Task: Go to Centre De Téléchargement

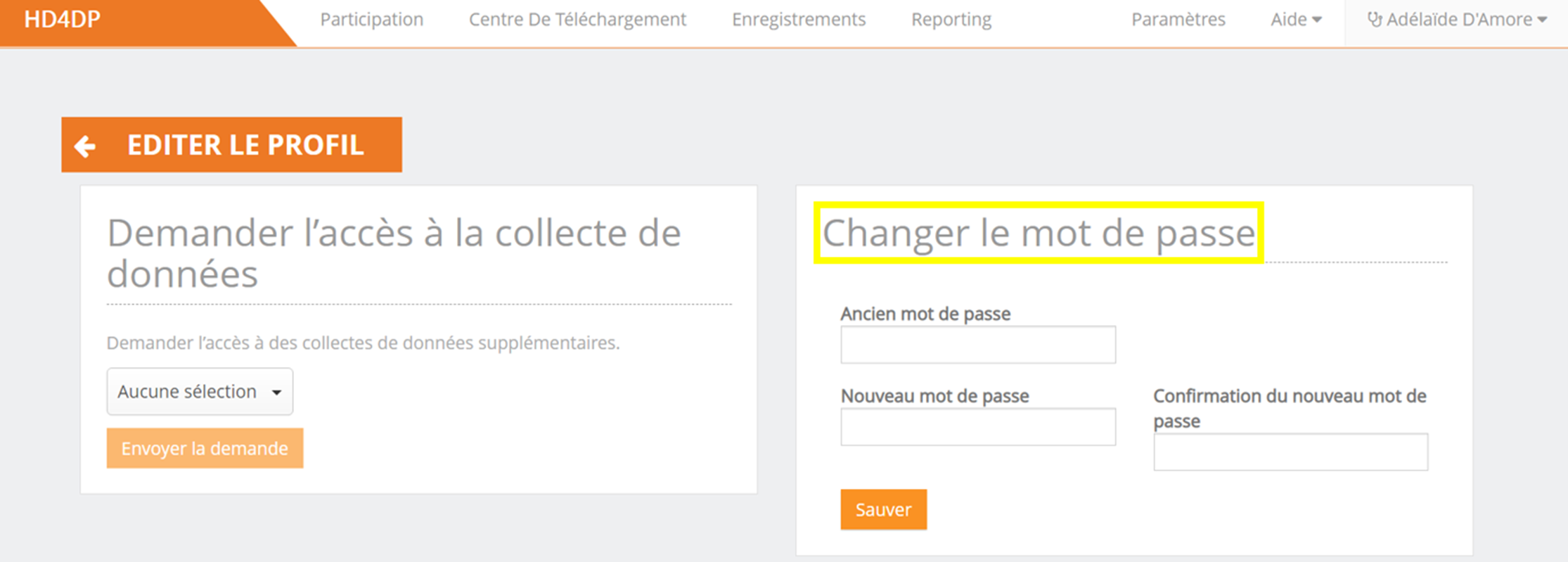Action: pos(577,20)
